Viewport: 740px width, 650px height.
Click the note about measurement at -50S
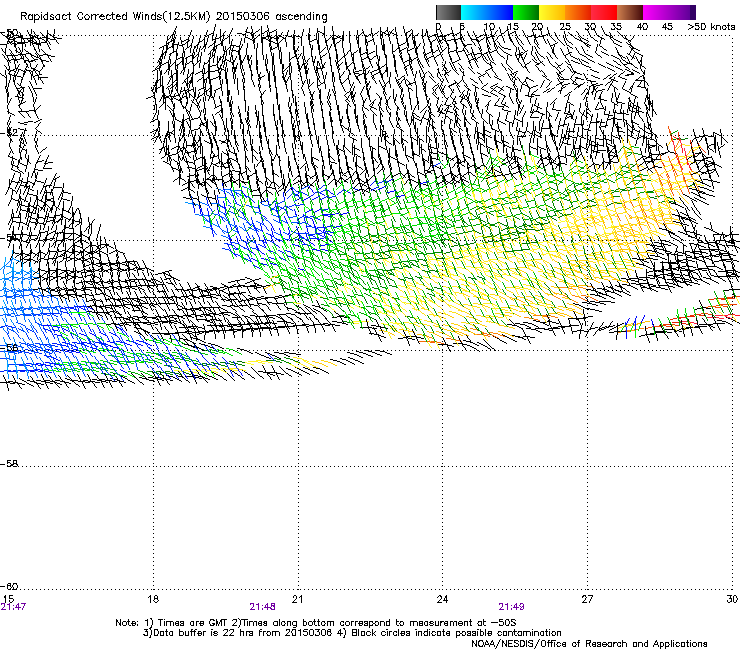click(374, 623)
